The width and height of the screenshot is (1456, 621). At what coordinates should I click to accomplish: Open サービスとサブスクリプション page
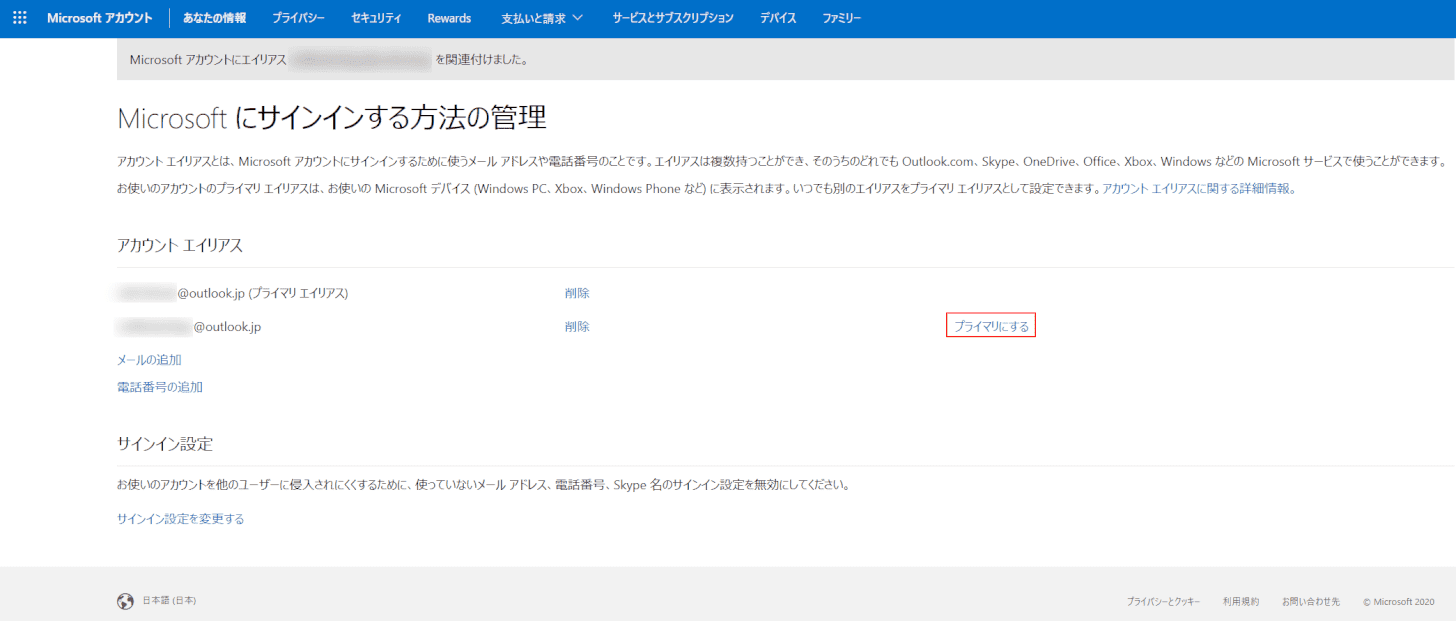673,18
